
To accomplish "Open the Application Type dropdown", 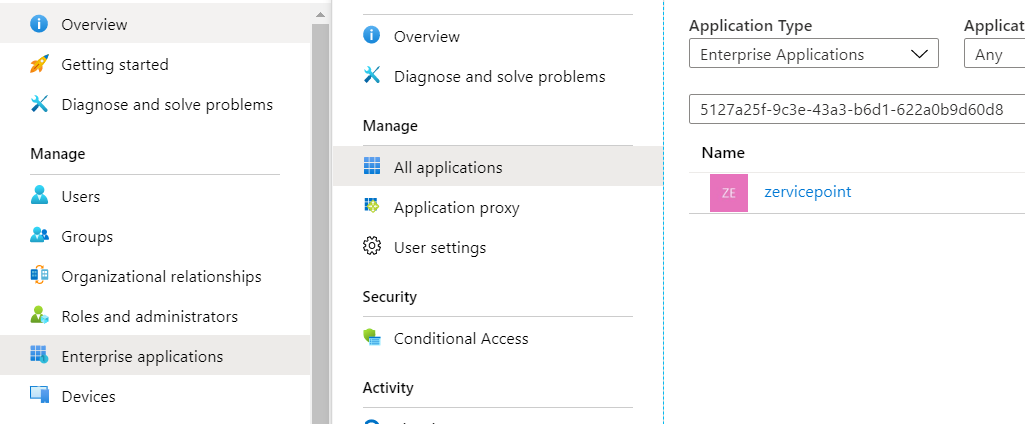I will [813, 54].
